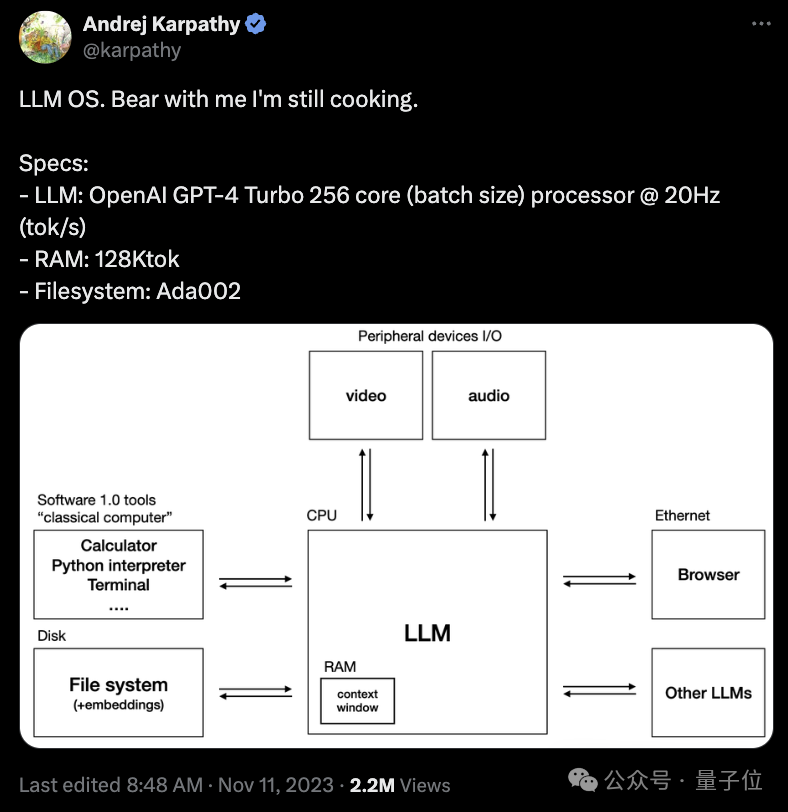Click the central LLM CPU box
This screenshot has height=812, width=788.
pos(427,633)
